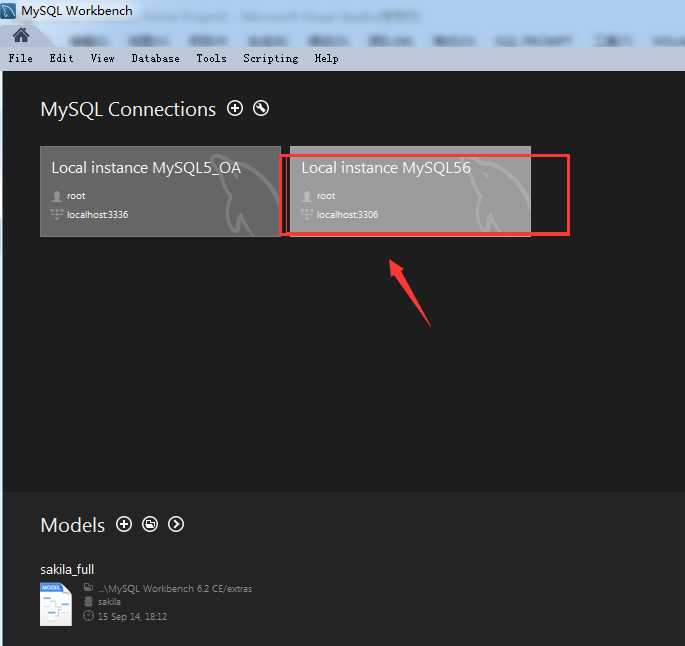This screenshot has width=685, height=646.
Task: Open Manage Connections wrench icon
Action: tap(261, 108)
